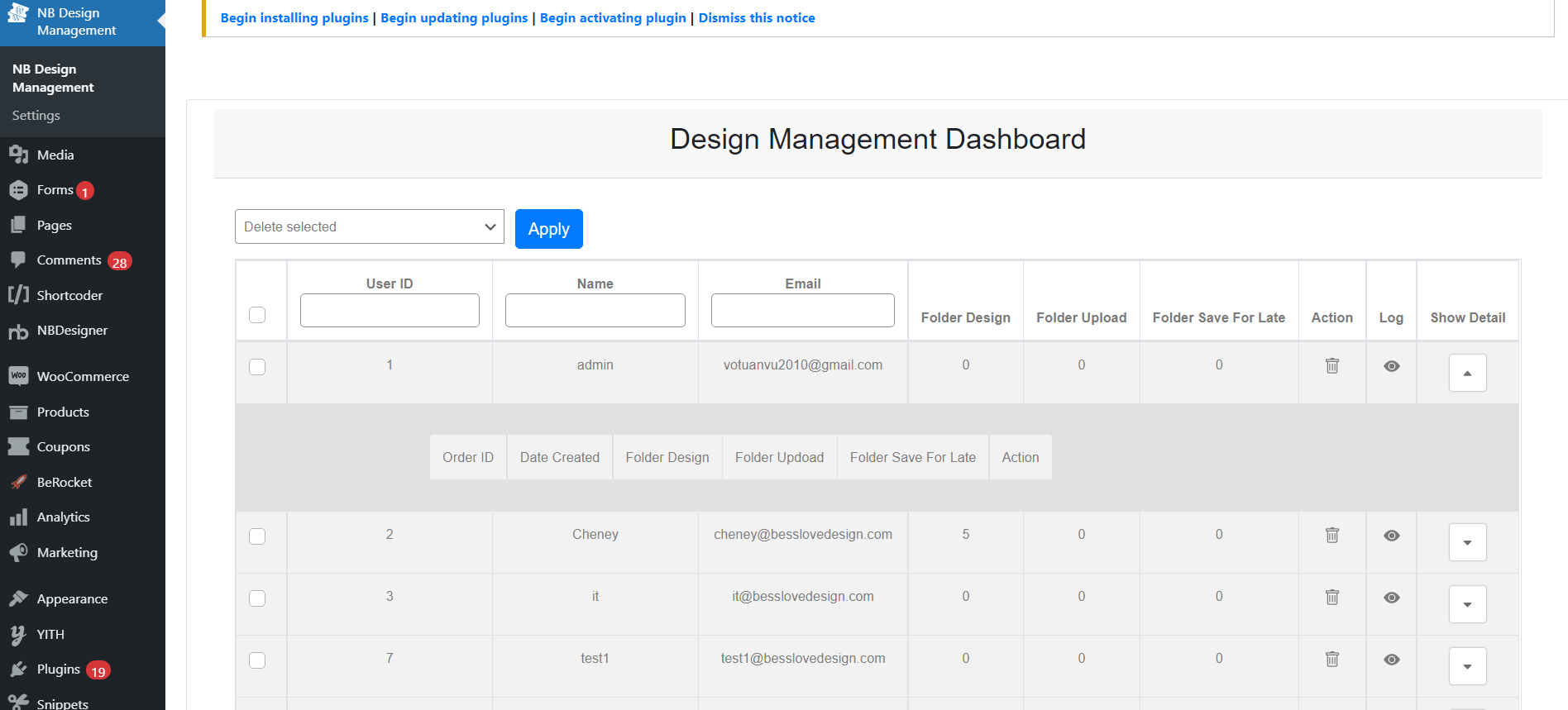The height and width of the screenshot is (710, 1568).
Task: Expand details for user Cheney
Action: [x=1467, y=542]
